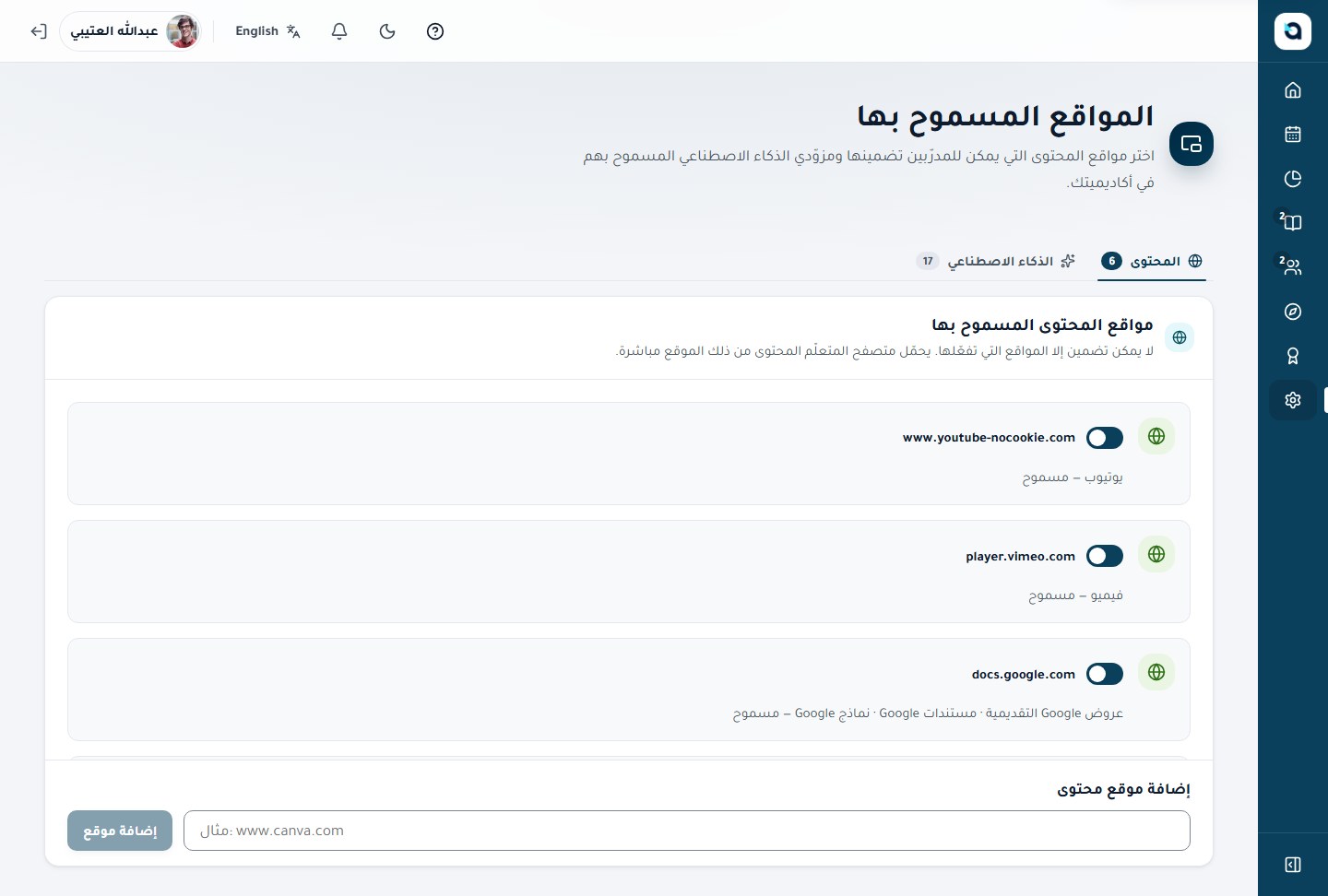
Task: Toggle the www.youtube-nocookie.com switch
Action: 1105,438
